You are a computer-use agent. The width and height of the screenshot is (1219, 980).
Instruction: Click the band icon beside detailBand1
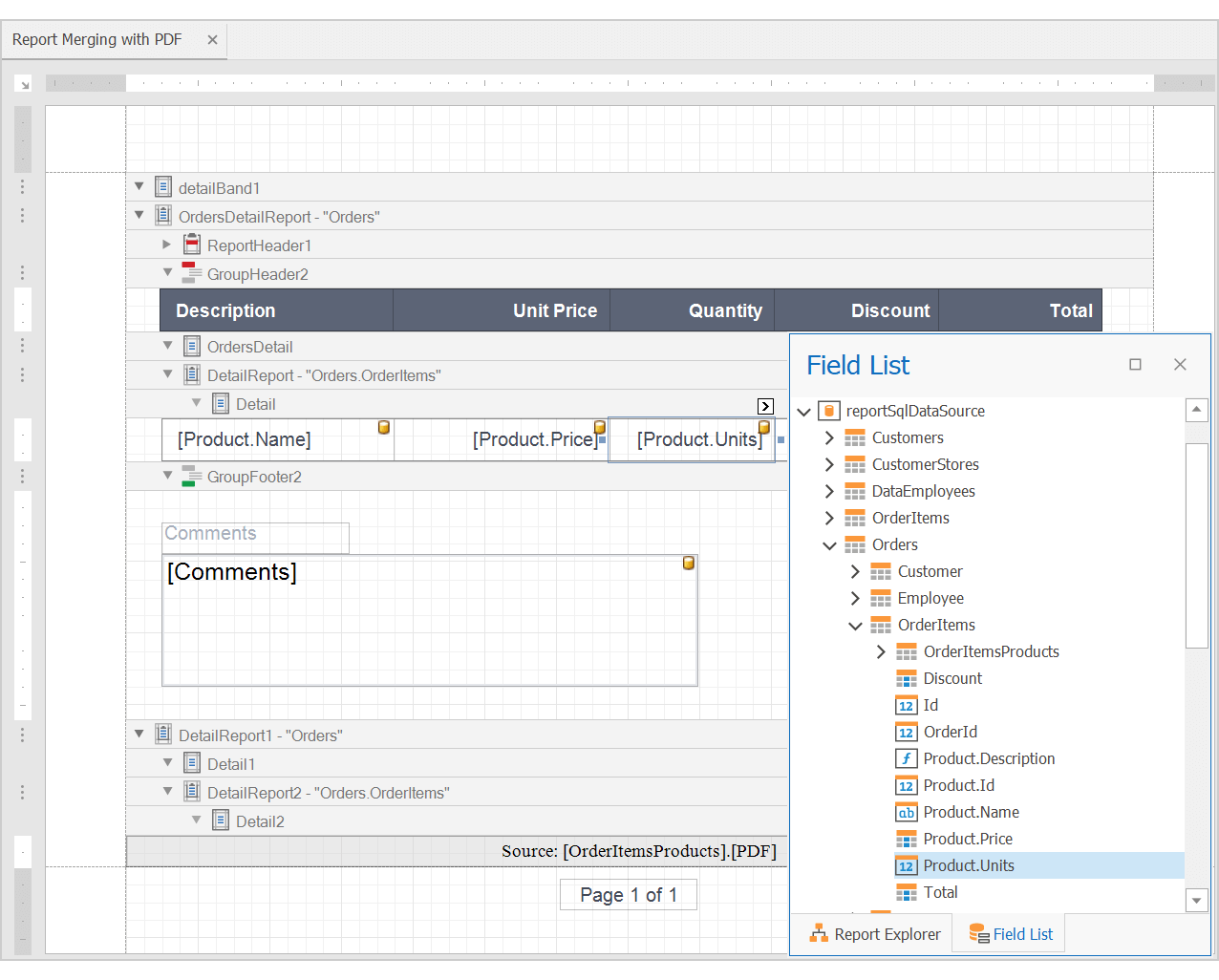pyautogui.click(x=162, y=186)
